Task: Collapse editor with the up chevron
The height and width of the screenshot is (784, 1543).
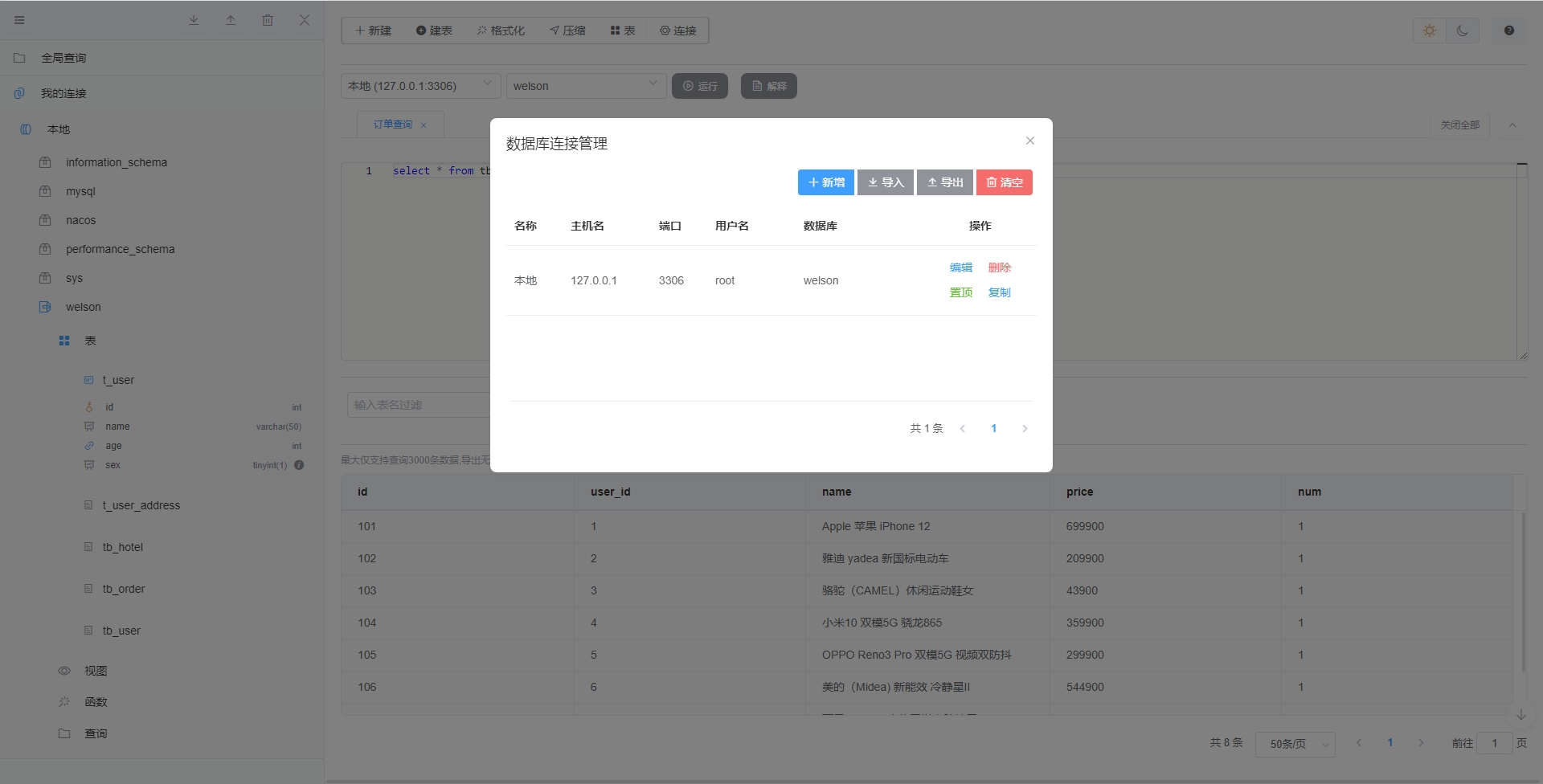Action: point(1512,125)
